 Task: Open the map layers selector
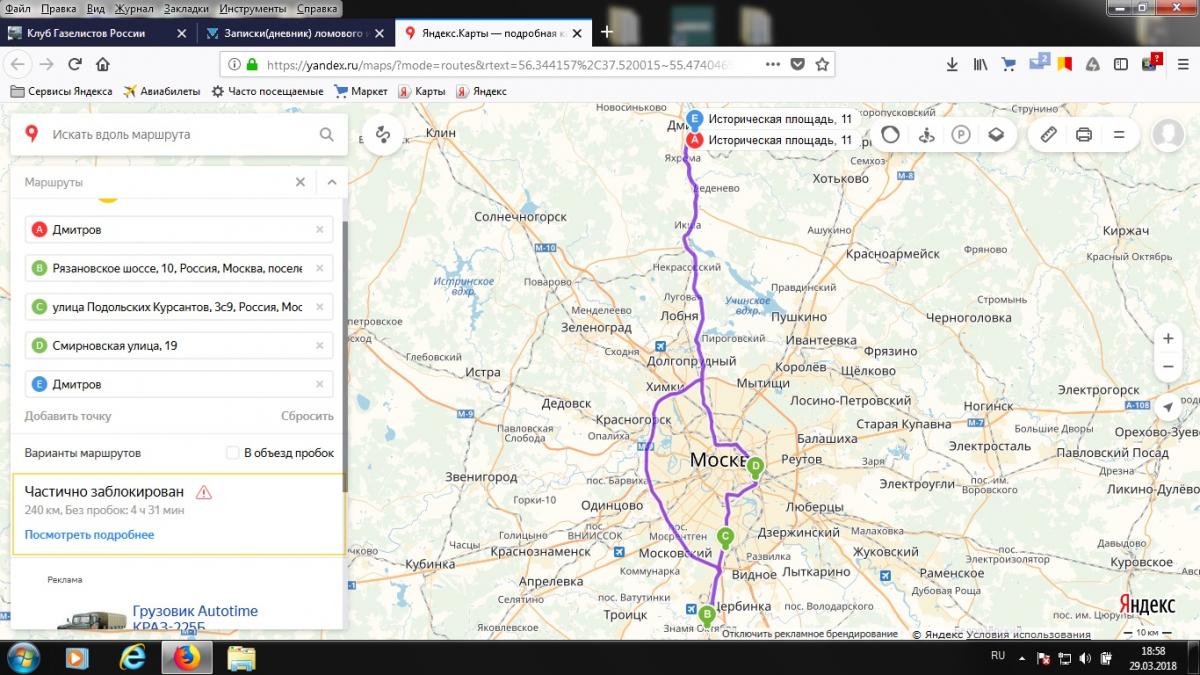coord(996,134)
